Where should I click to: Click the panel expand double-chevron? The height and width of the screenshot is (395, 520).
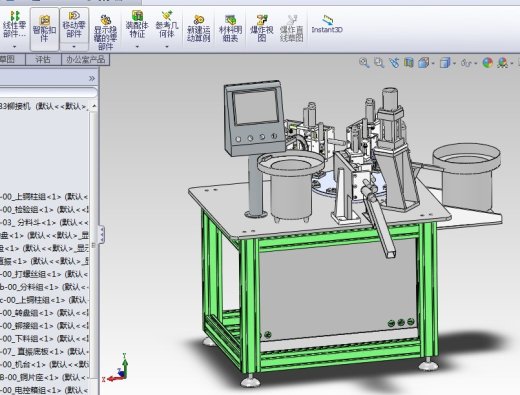tap(92, 79)
